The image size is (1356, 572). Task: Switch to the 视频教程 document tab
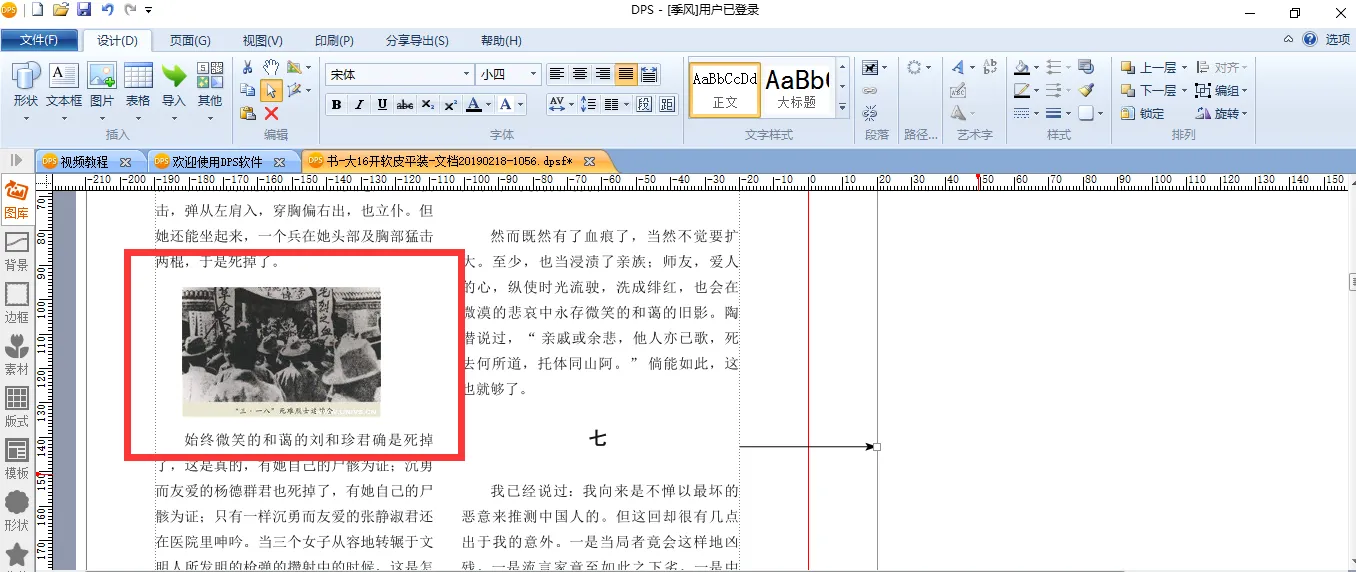point(84,161)
